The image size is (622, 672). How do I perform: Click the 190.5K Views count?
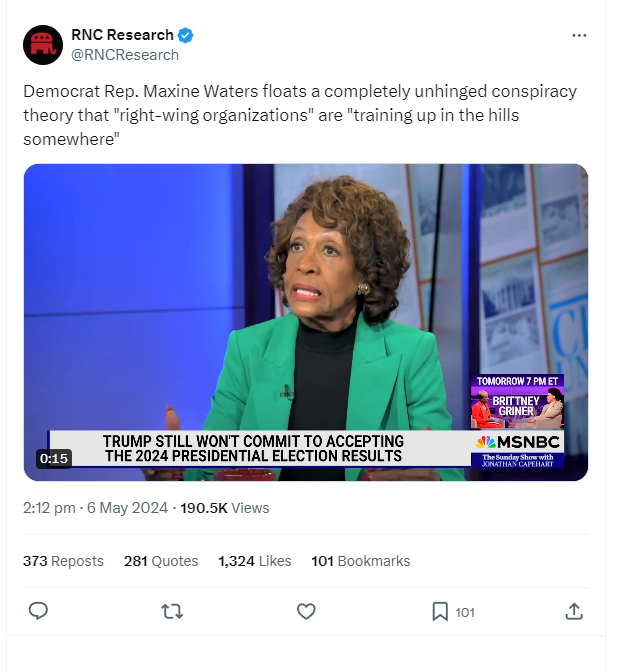point(225,508)
